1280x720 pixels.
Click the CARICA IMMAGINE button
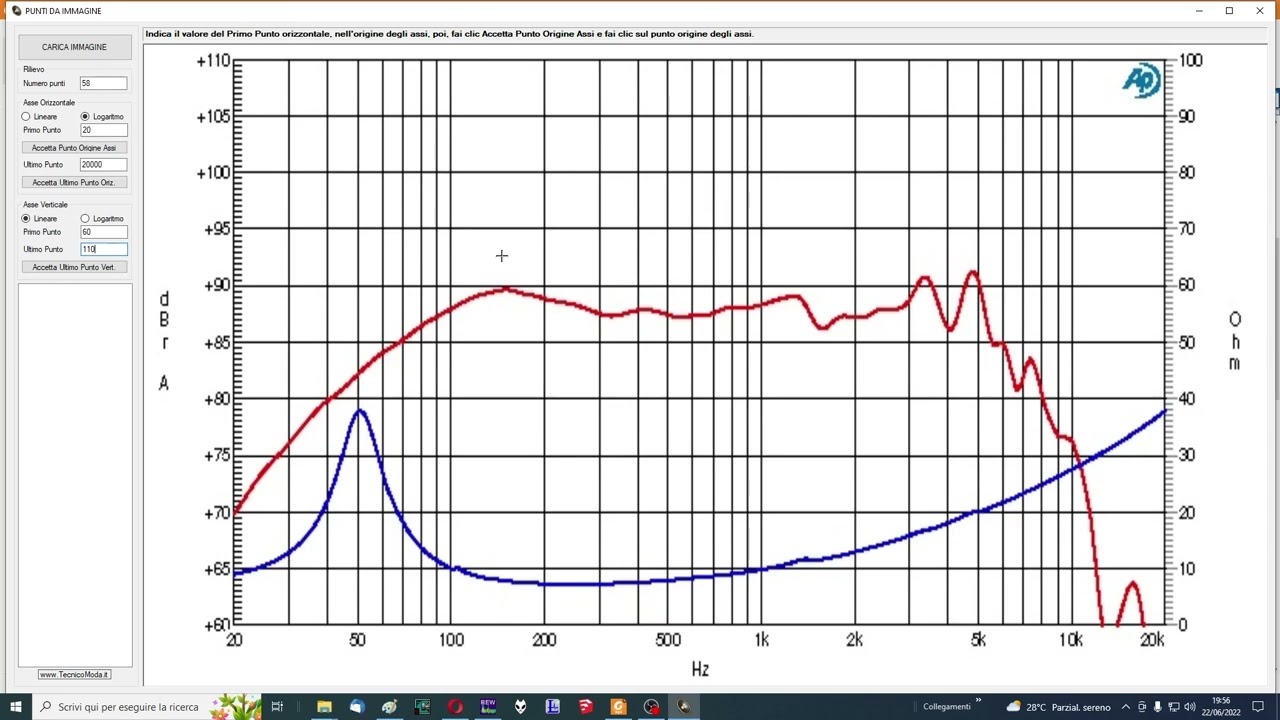[x=74, y=47]
